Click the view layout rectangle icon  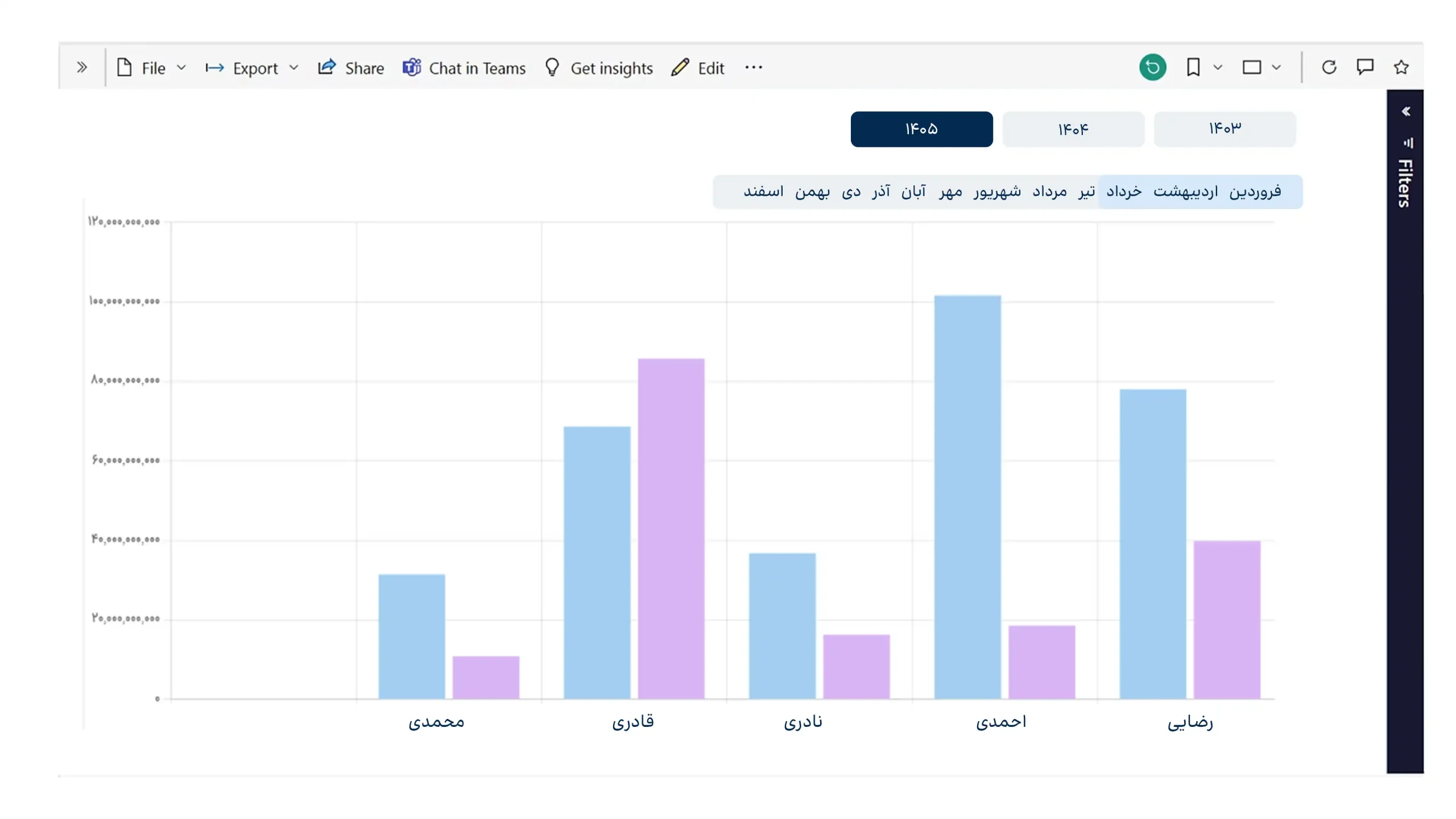[x=1252, y=68]
